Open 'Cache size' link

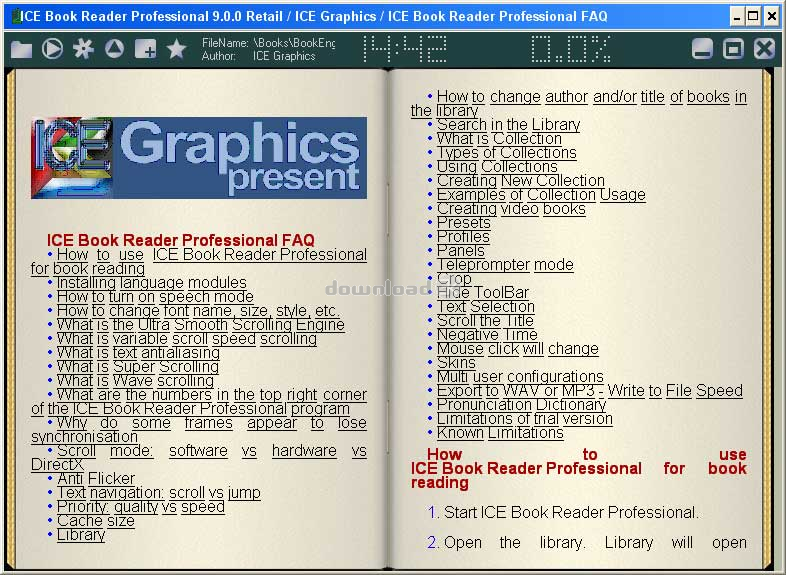(x=96, y=521)
